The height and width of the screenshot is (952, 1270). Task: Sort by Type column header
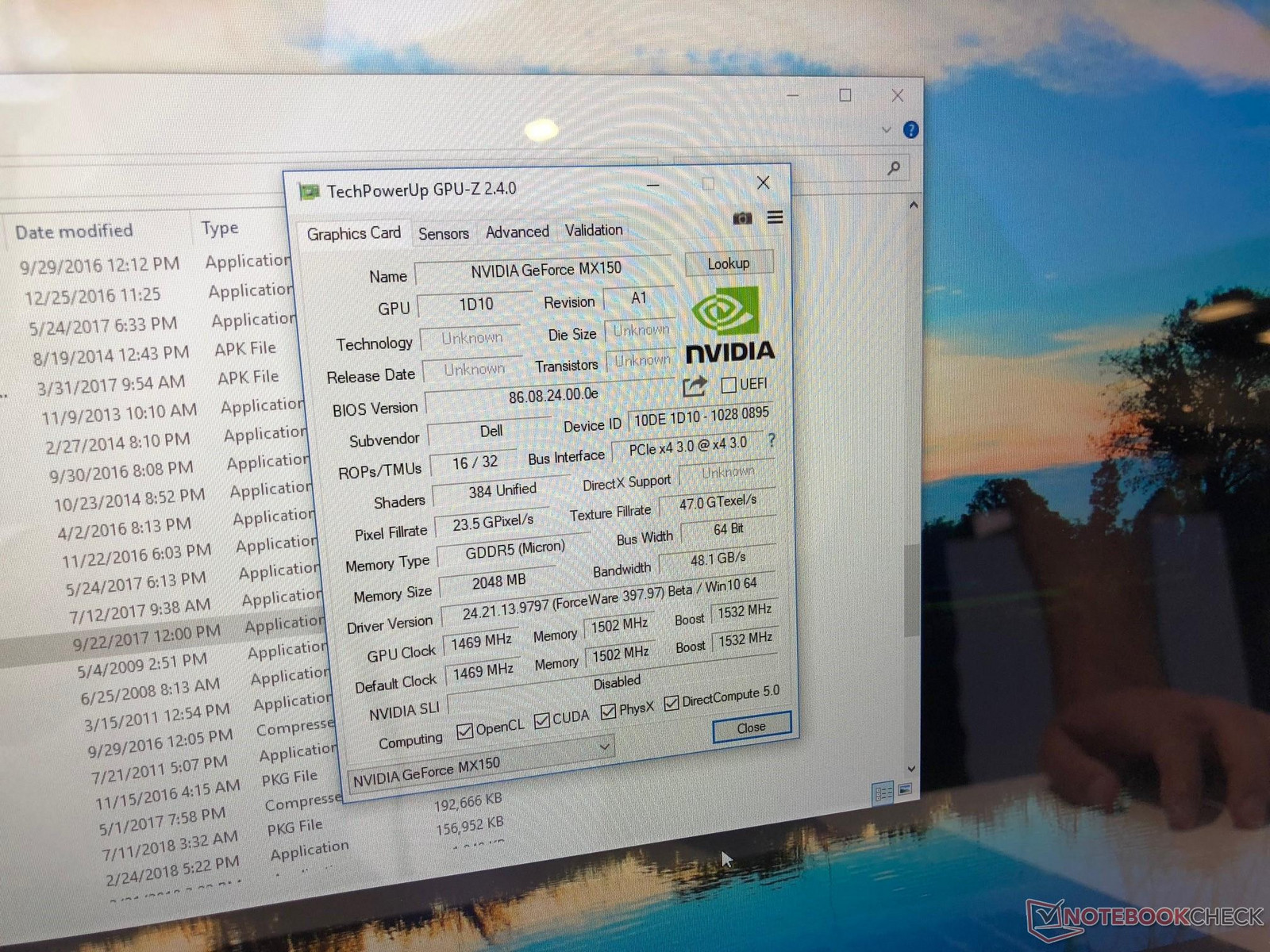click(x=220, y=228)
